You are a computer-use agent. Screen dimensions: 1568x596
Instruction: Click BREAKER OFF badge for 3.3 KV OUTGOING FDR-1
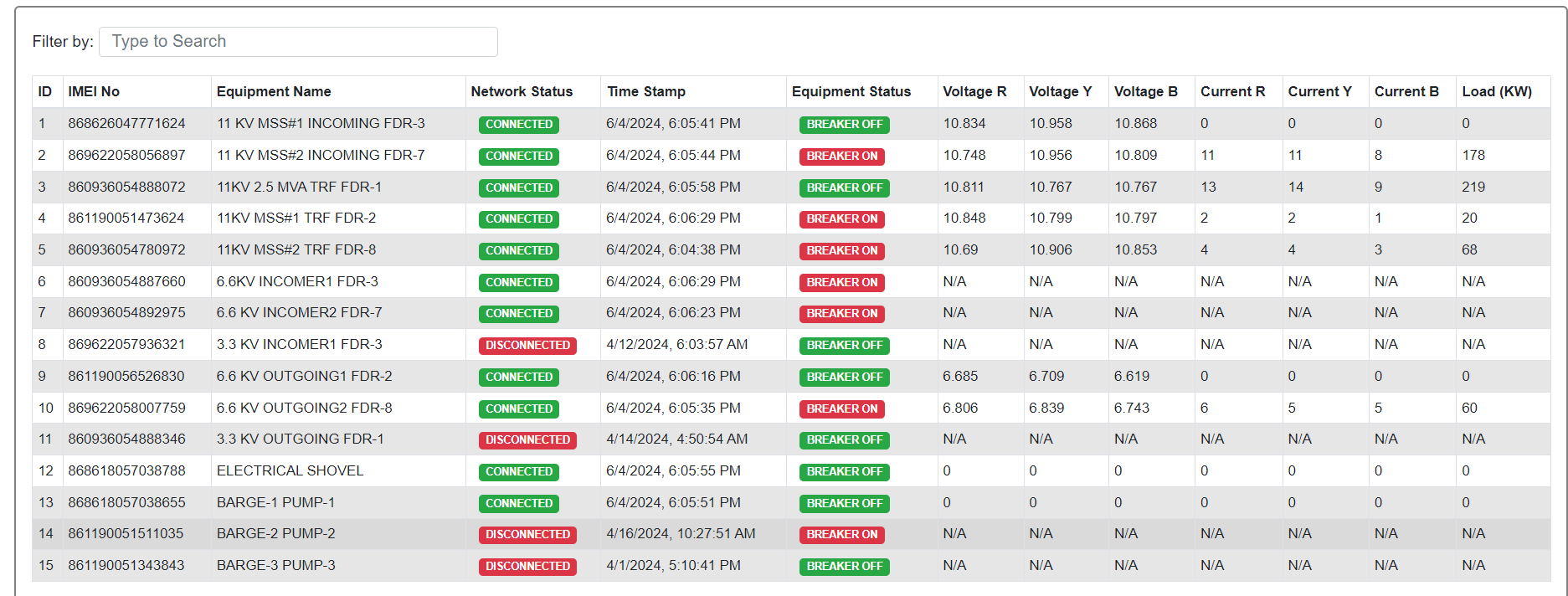[844, 440]
